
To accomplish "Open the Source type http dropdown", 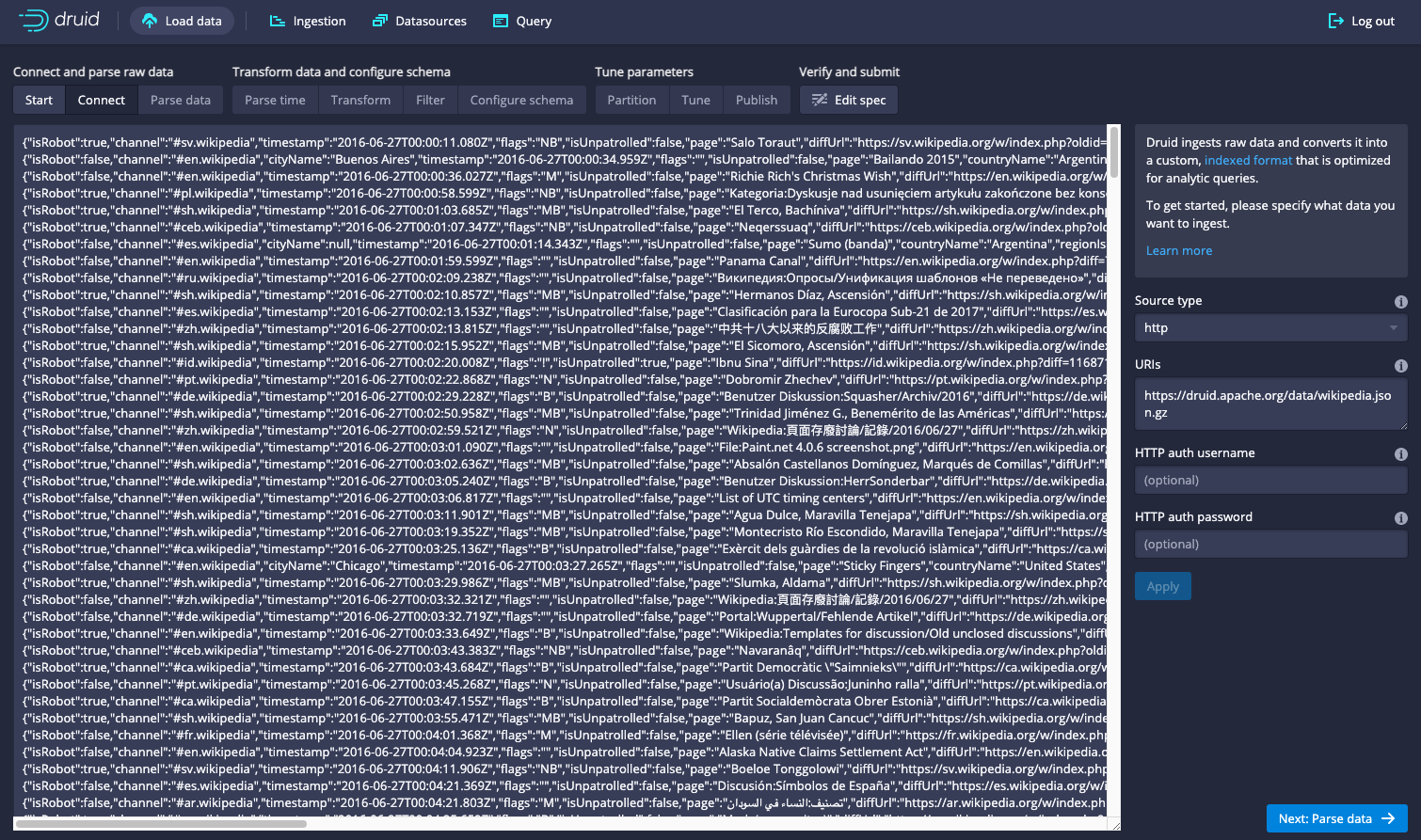I will tap(1270, 327).
